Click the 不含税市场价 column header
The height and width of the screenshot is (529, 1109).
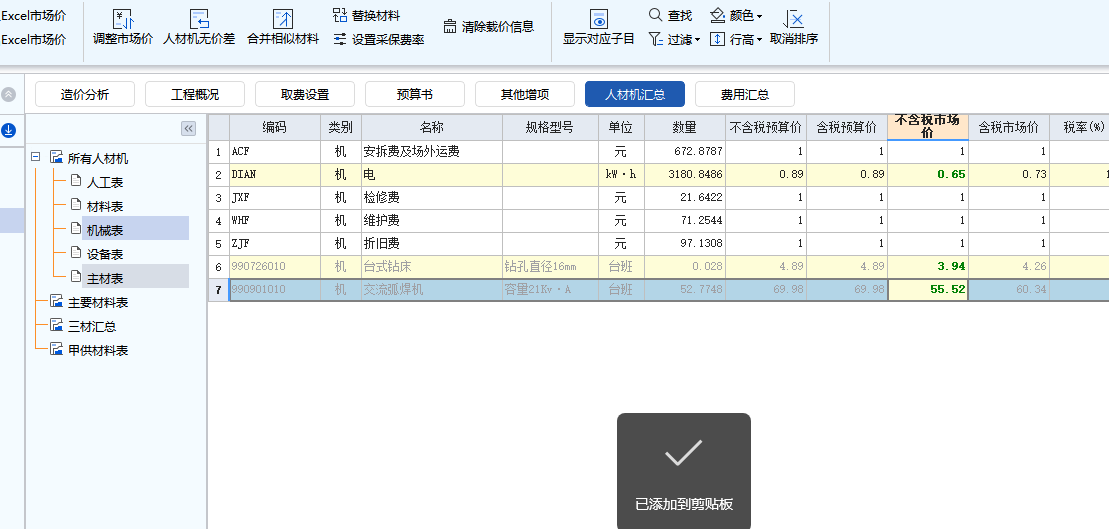928,127
